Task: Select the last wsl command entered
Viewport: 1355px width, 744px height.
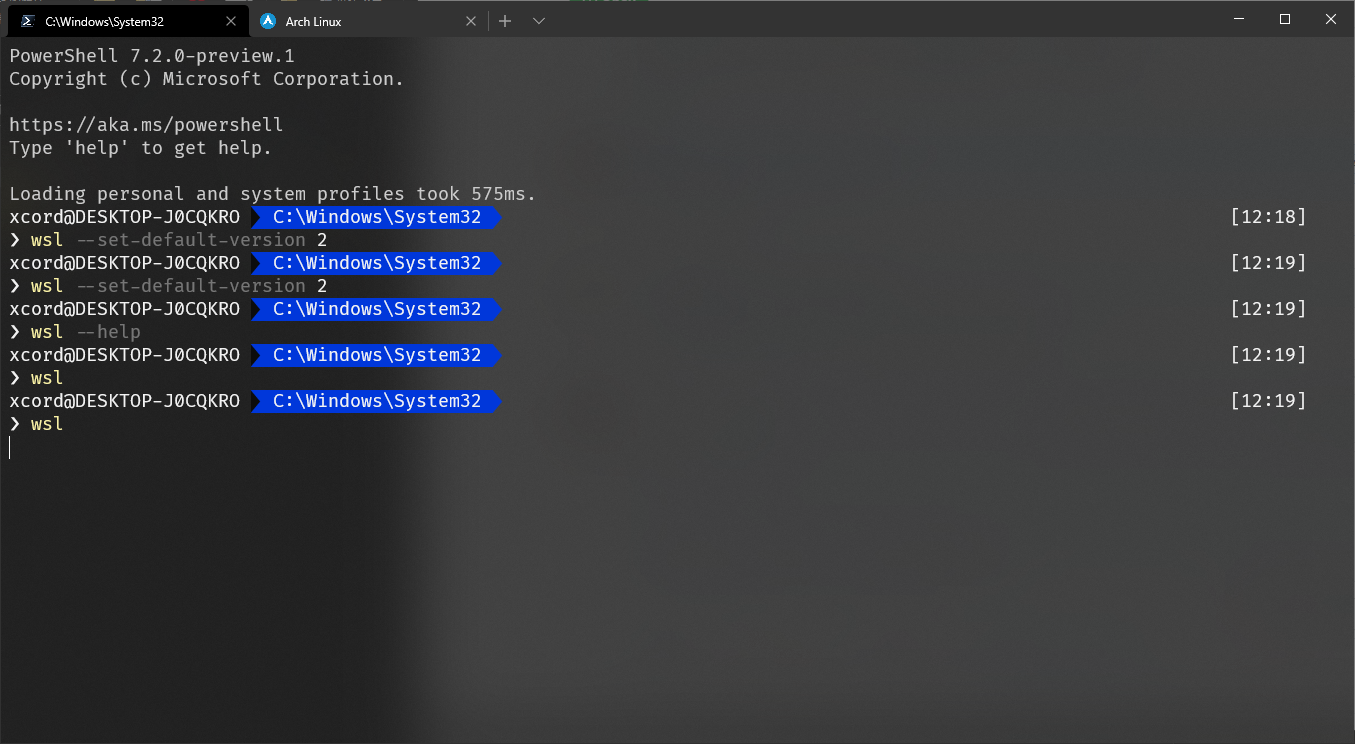Action: [45, 423]
